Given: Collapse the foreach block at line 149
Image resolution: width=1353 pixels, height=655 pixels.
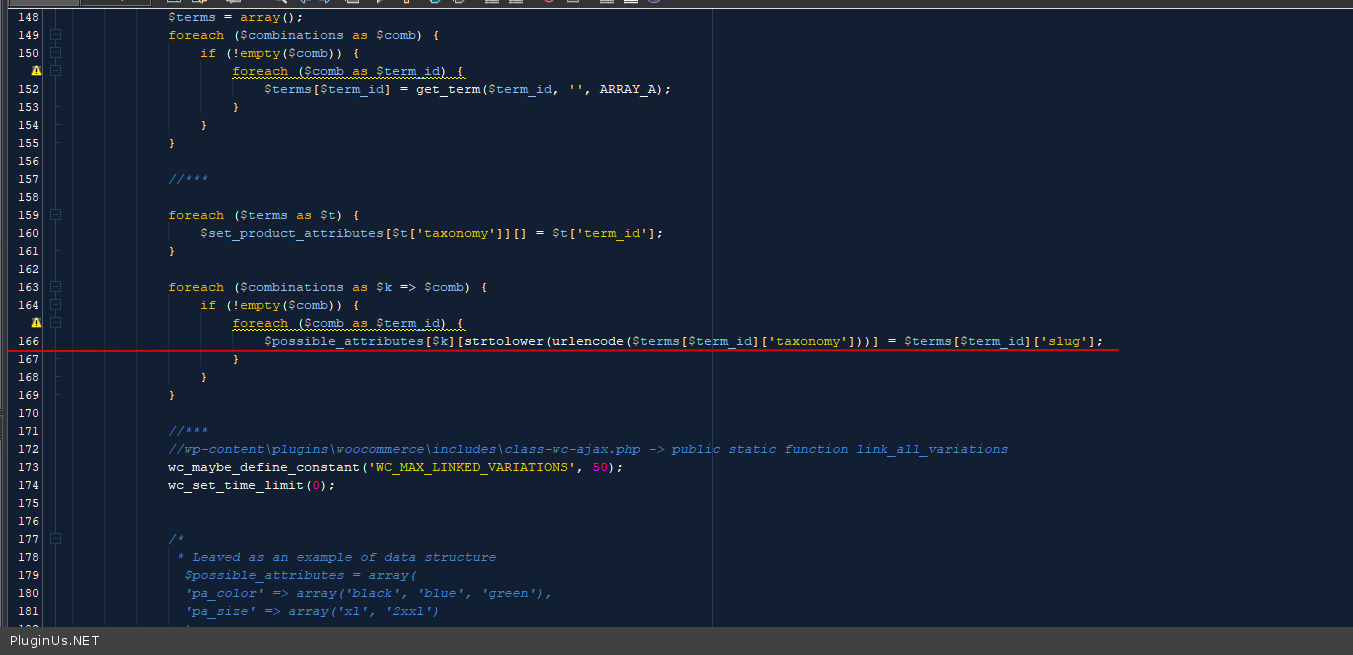Looking at the screenshot, I should [x=56, y=35].
